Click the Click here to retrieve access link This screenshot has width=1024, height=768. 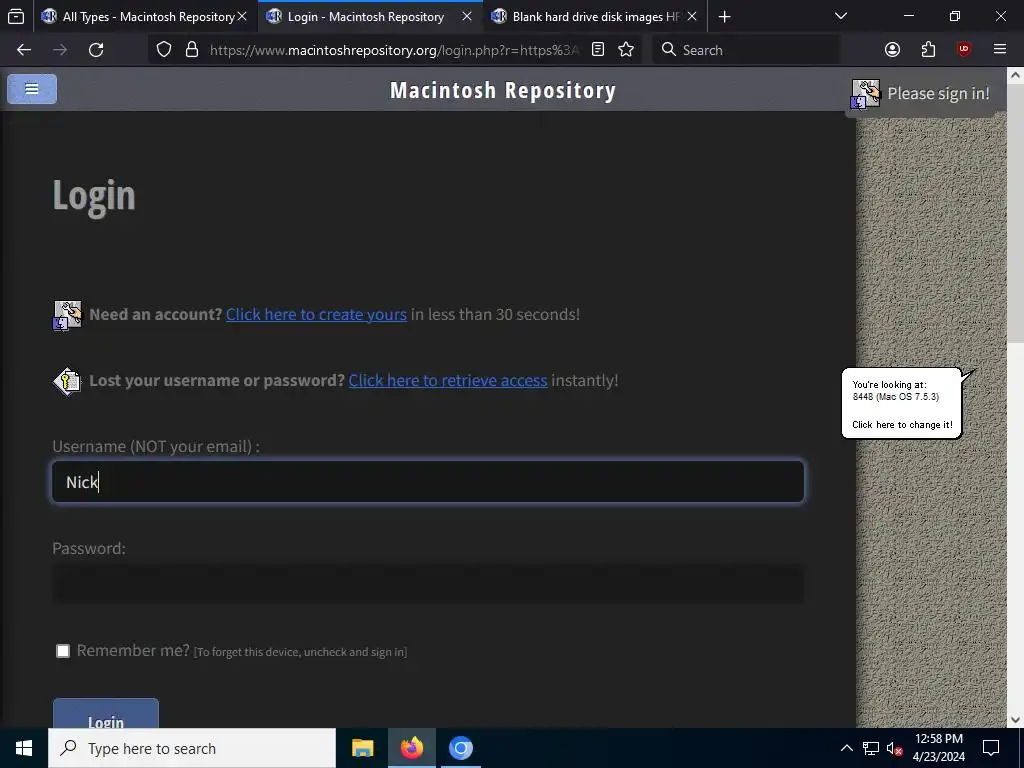tap(448, 380)
